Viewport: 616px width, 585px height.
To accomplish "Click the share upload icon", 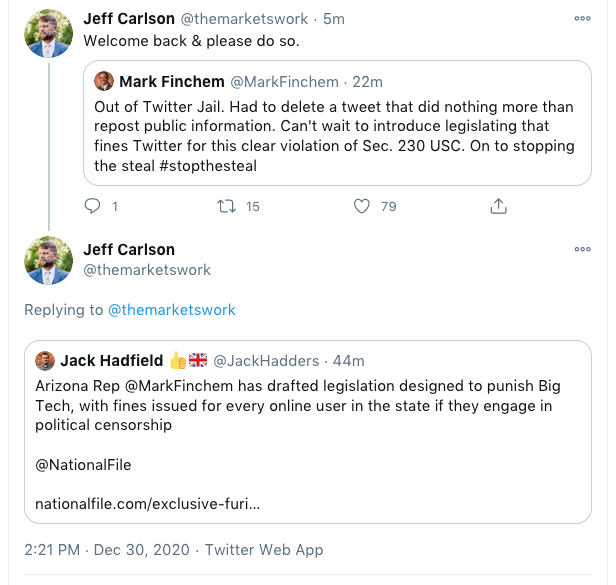I will click(x=497, y=206).
